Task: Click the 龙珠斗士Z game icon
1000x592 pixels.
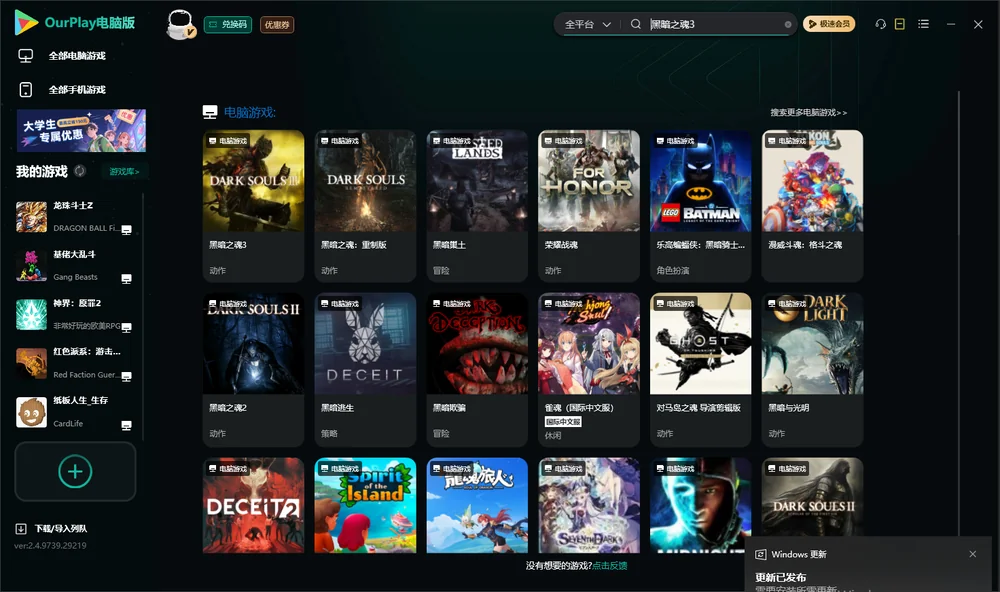Action: 31,217
